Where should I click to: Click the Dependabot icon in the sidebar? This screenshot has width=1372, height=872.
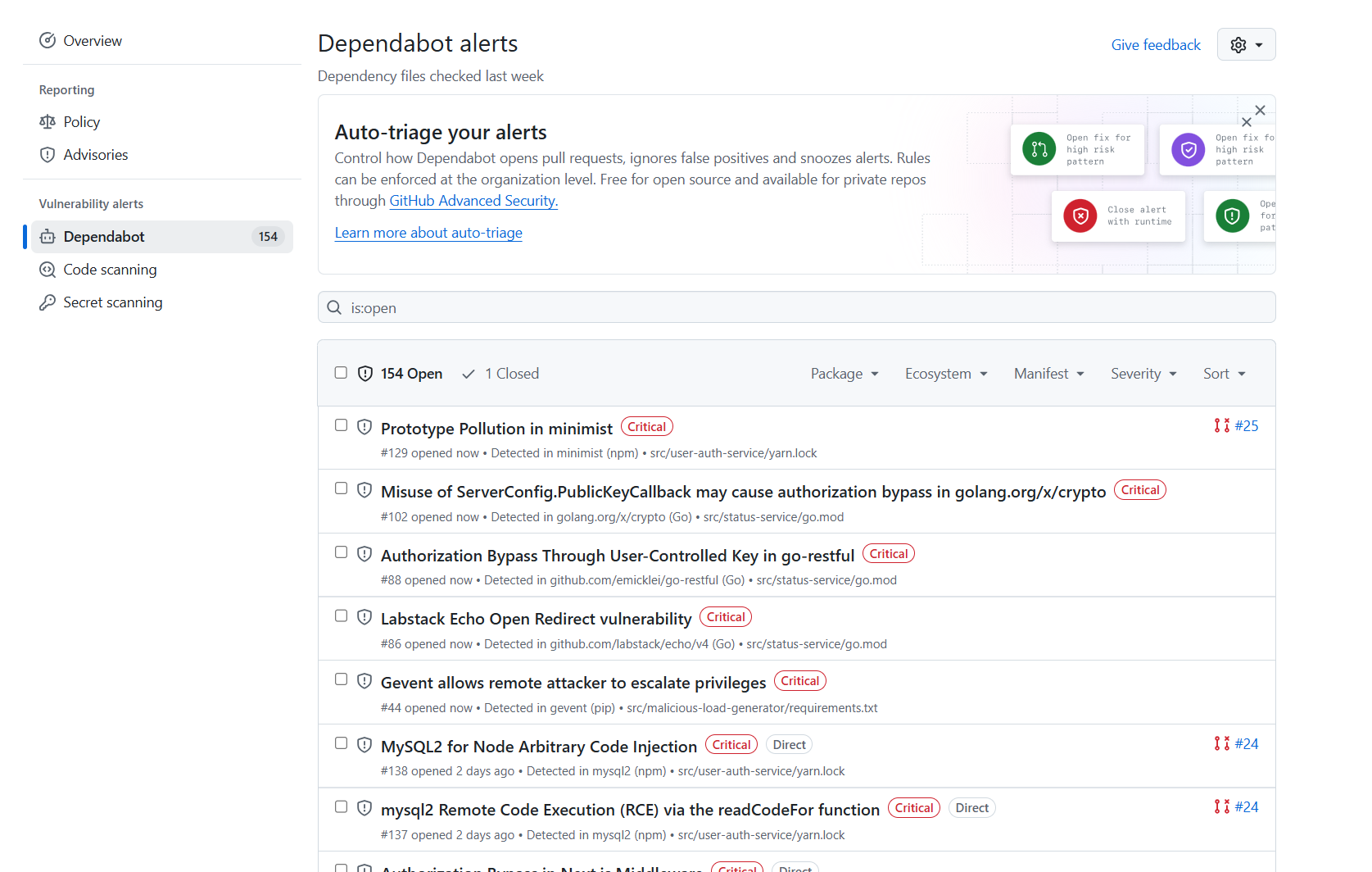pos(48,236)
